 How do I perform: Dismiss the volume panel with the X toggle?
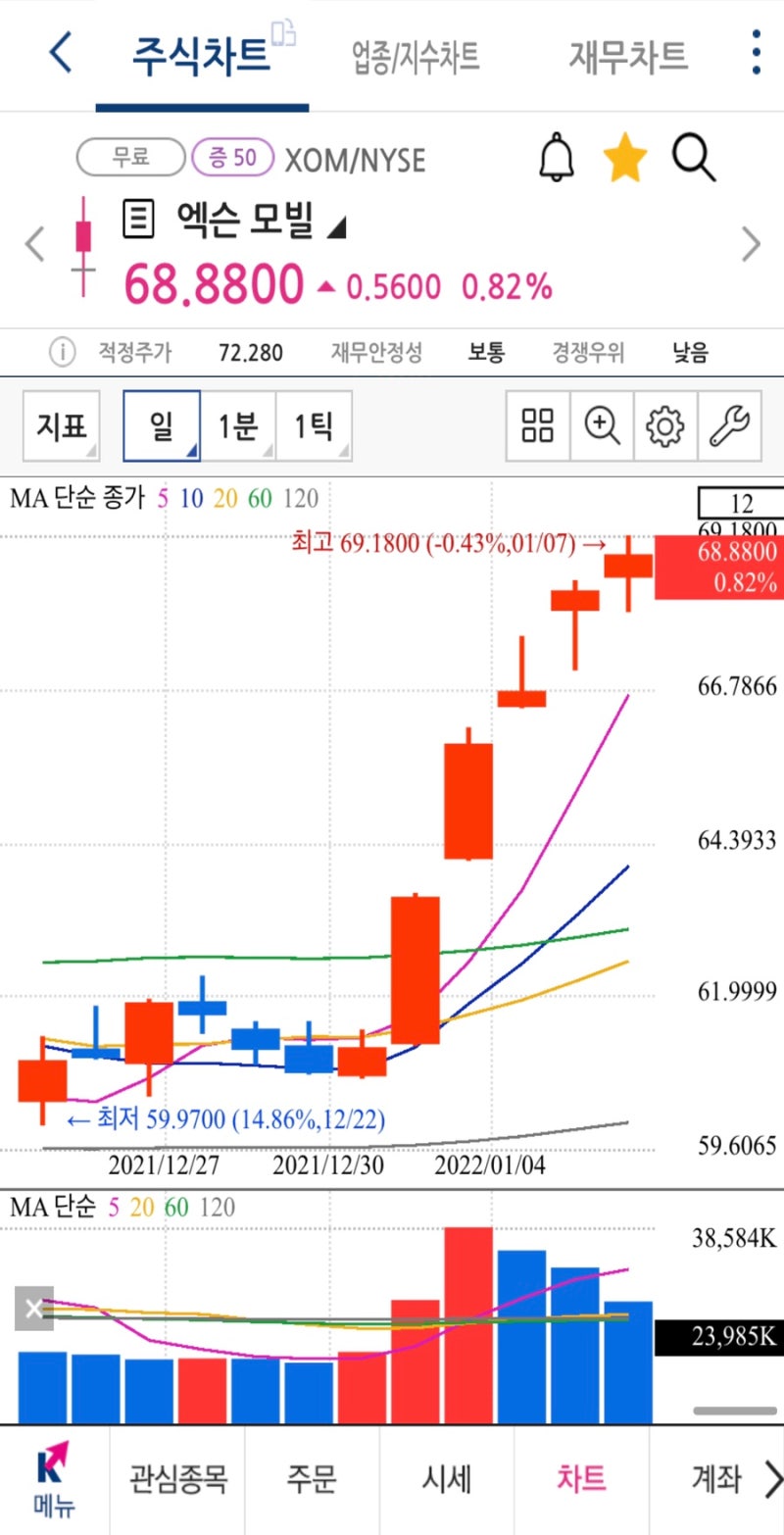[x=34, y=1309]
